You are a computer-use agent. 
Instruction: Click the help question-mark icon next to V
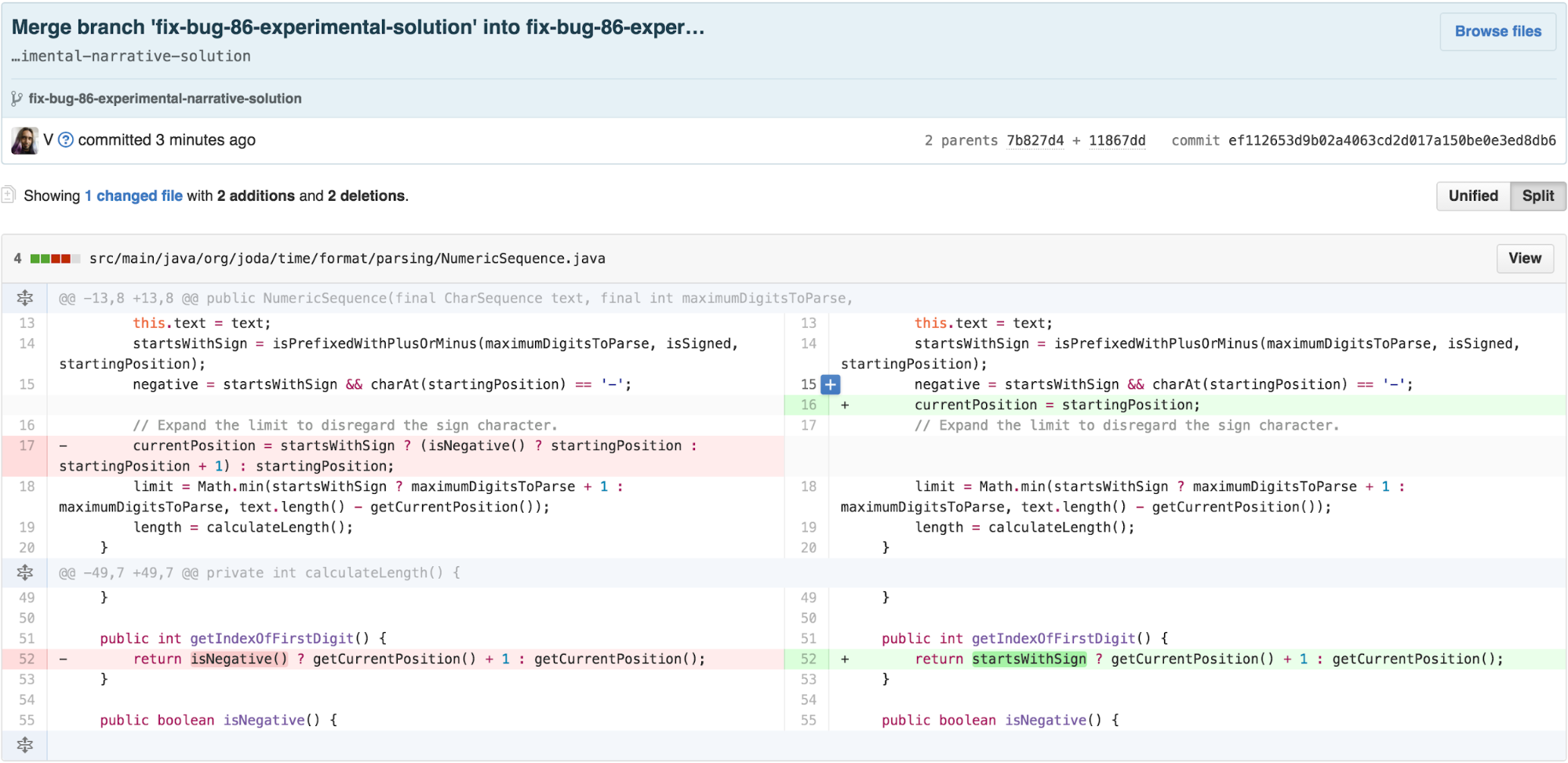[x=66, y=140]
